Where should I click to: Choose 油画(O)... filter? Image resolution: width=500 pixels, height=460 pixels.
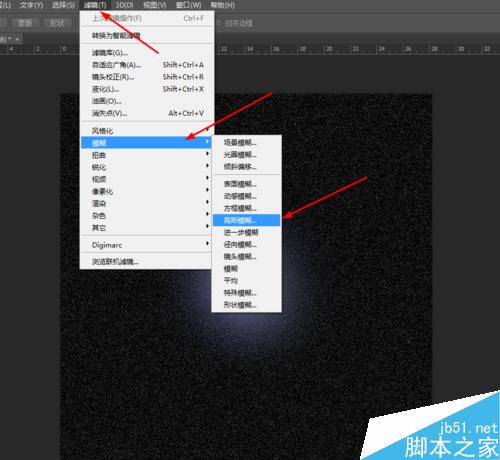(147, 101)
